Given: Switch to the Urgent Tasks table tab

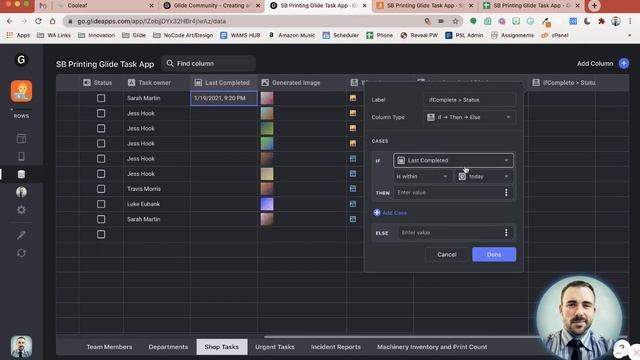Looking at the screenshot, I should (275, 347).
